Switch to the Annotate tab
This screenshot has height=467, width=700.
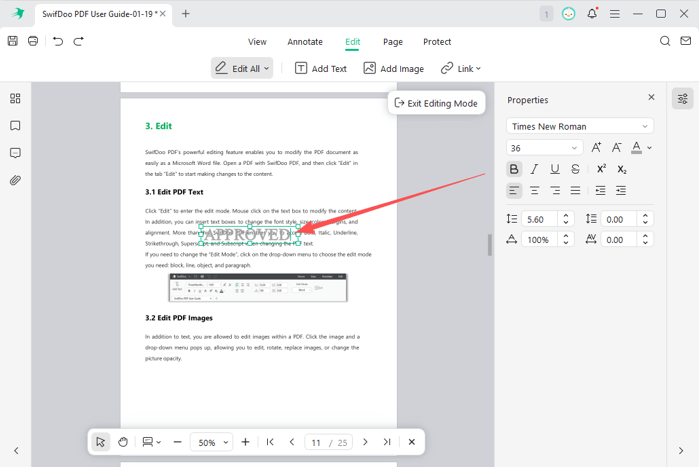[305, 42]
